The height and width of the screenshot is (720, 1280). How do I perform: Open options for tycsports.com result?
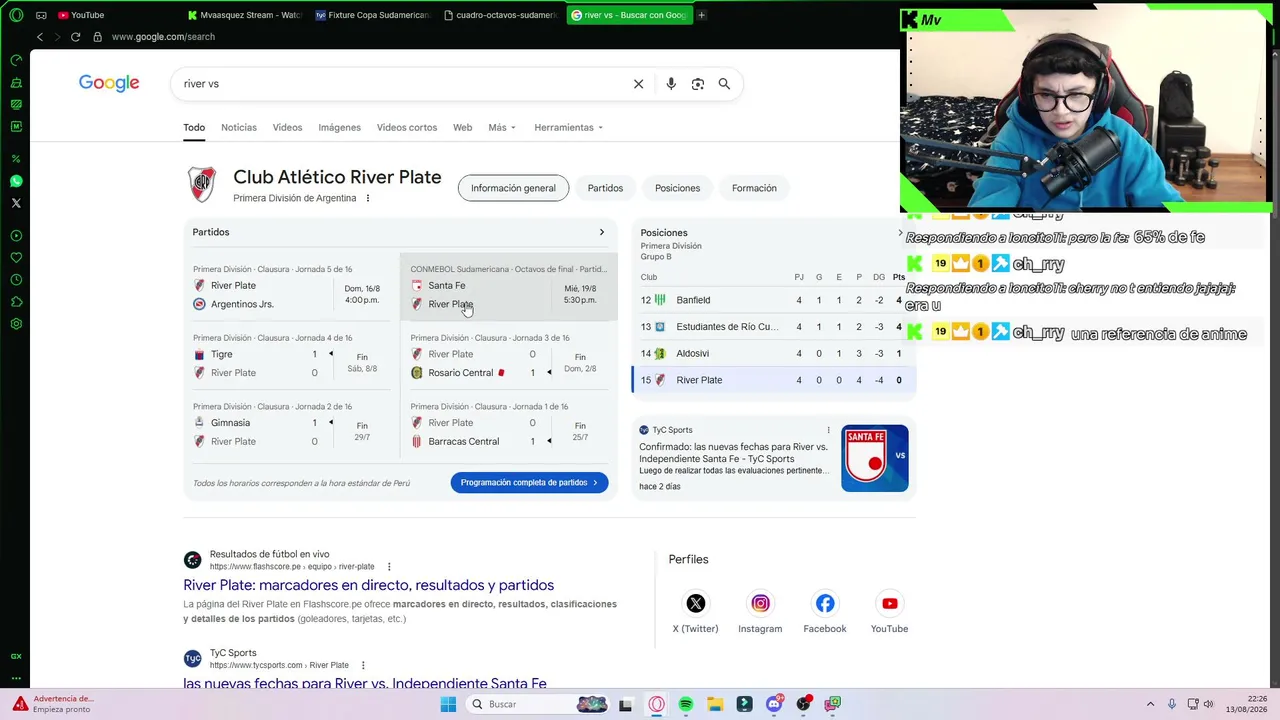click(363, 665)
